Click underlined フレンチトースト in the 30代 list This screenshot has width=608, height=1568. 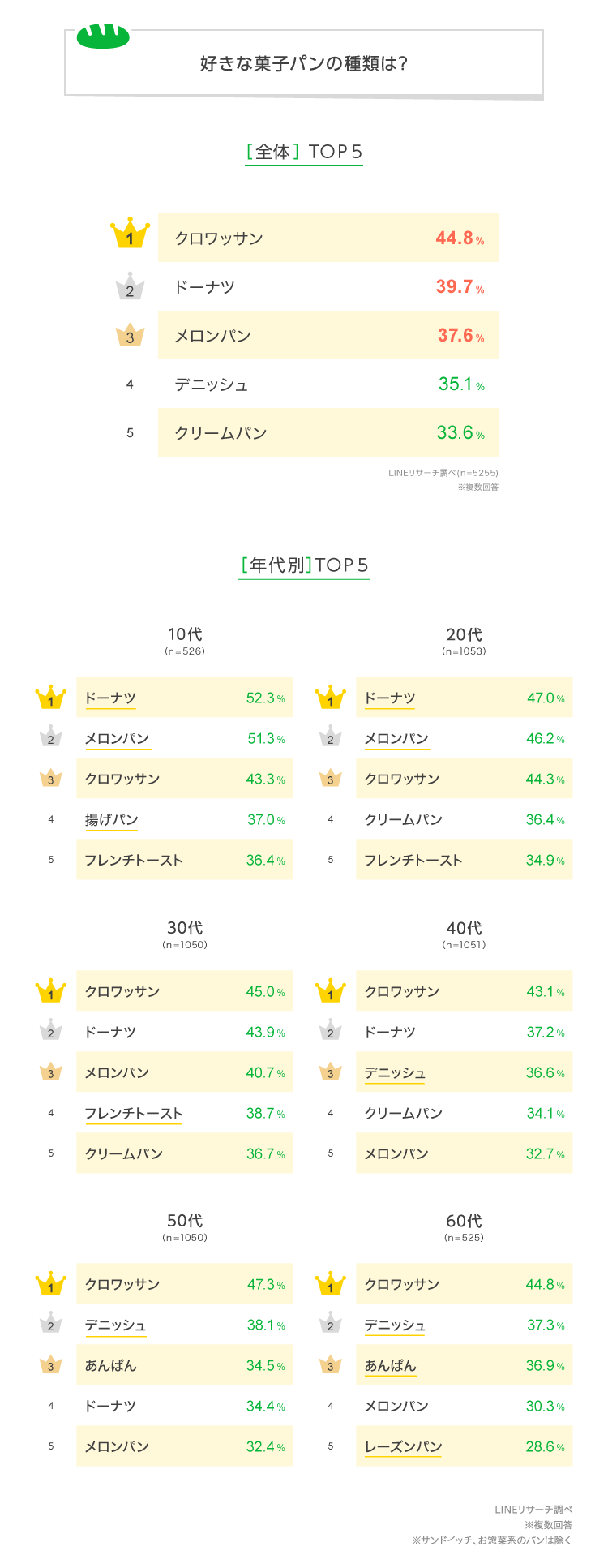(x=134, y=1114)
